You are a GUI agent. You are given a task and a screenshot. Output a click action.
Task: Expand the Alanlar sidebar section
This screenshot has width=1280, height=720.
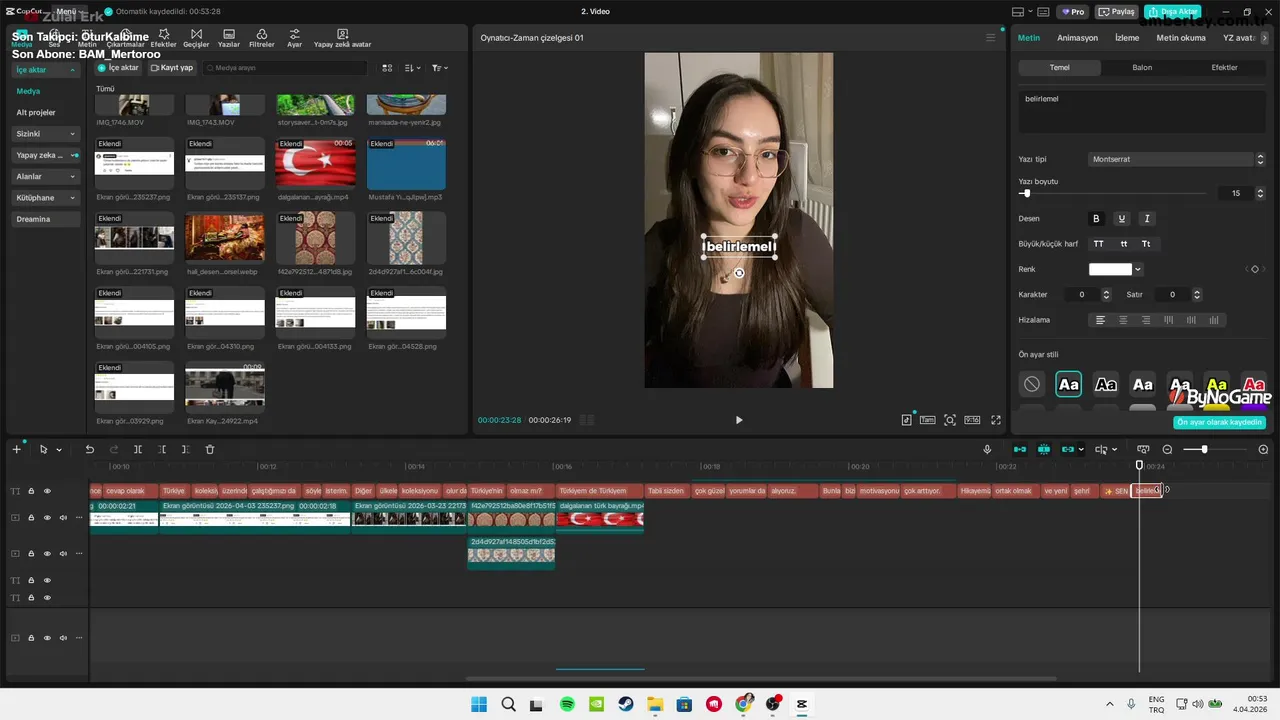[47, 176]
